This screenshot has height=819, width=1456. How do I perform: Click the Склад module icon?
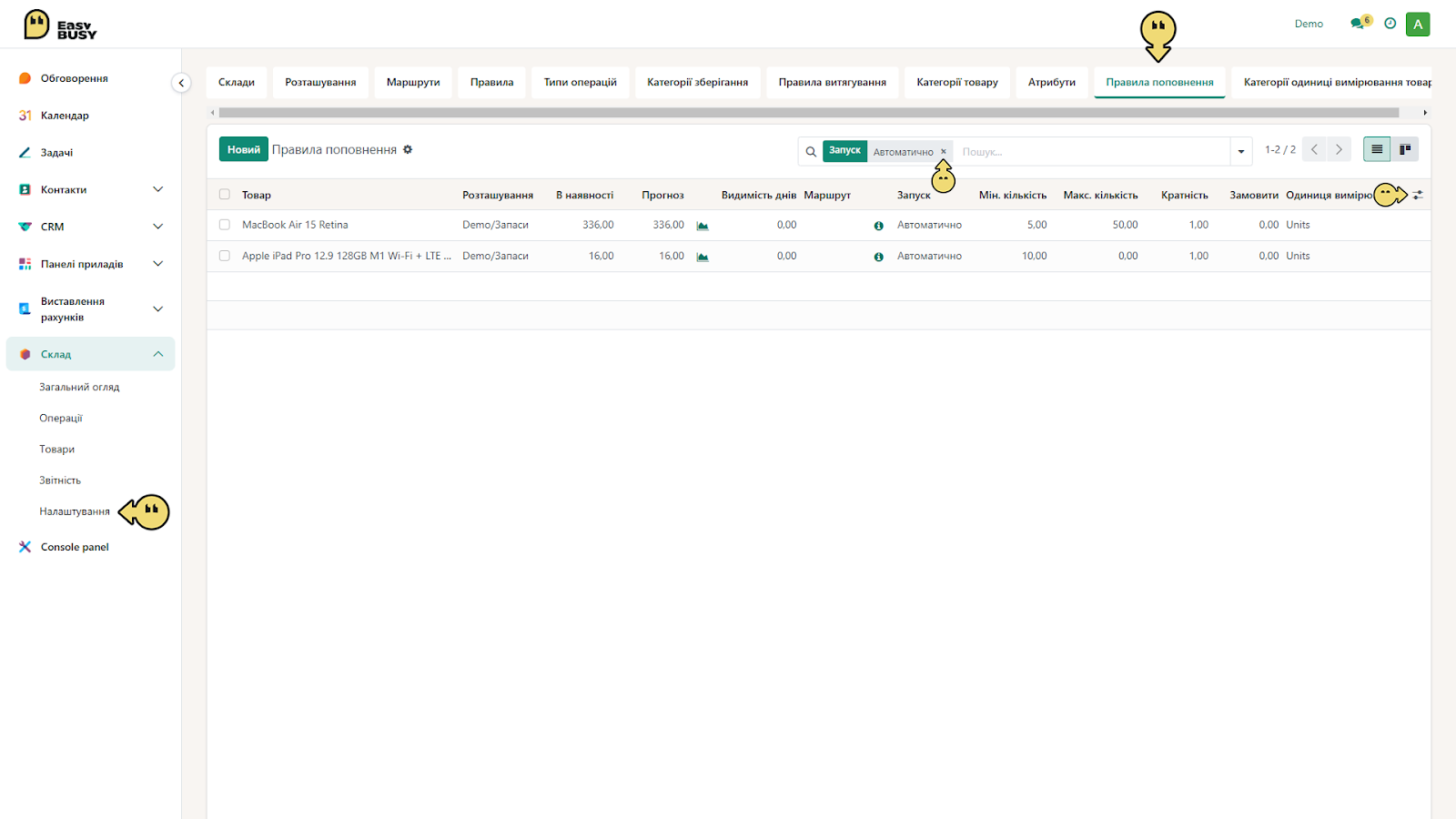point(25,354)
